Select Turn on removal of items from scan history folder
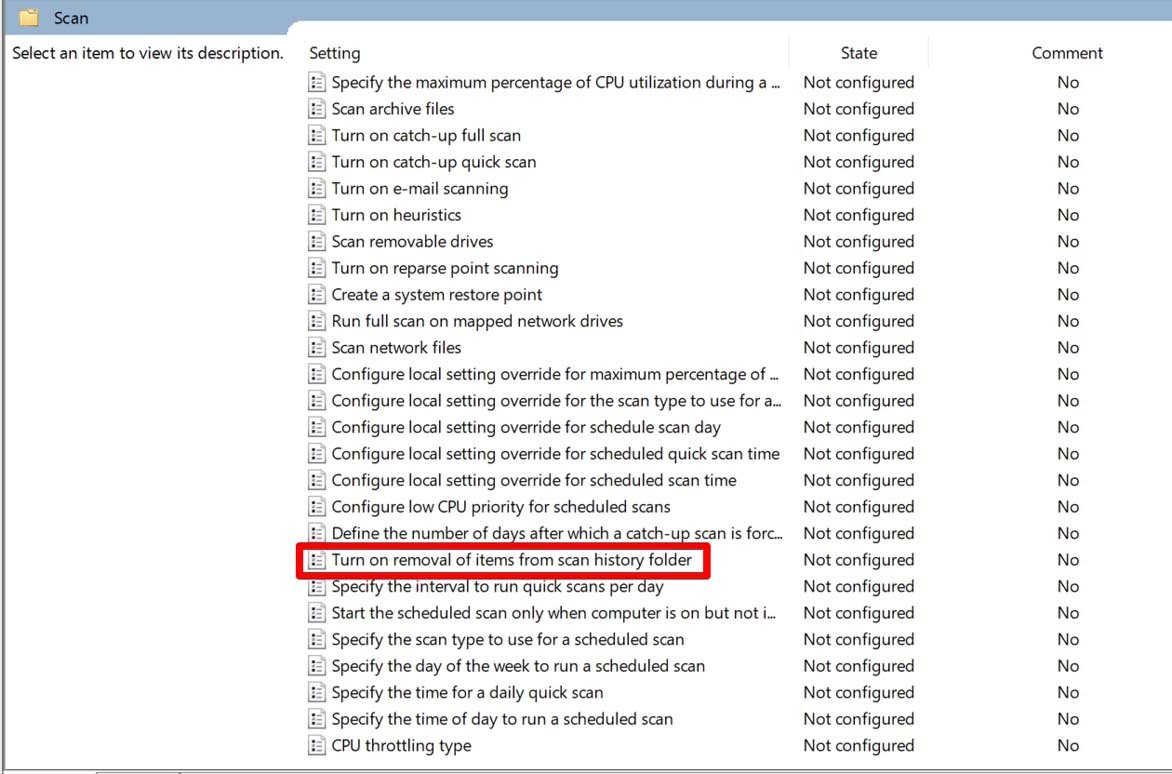1172x774 pixels. coord(511,560)
